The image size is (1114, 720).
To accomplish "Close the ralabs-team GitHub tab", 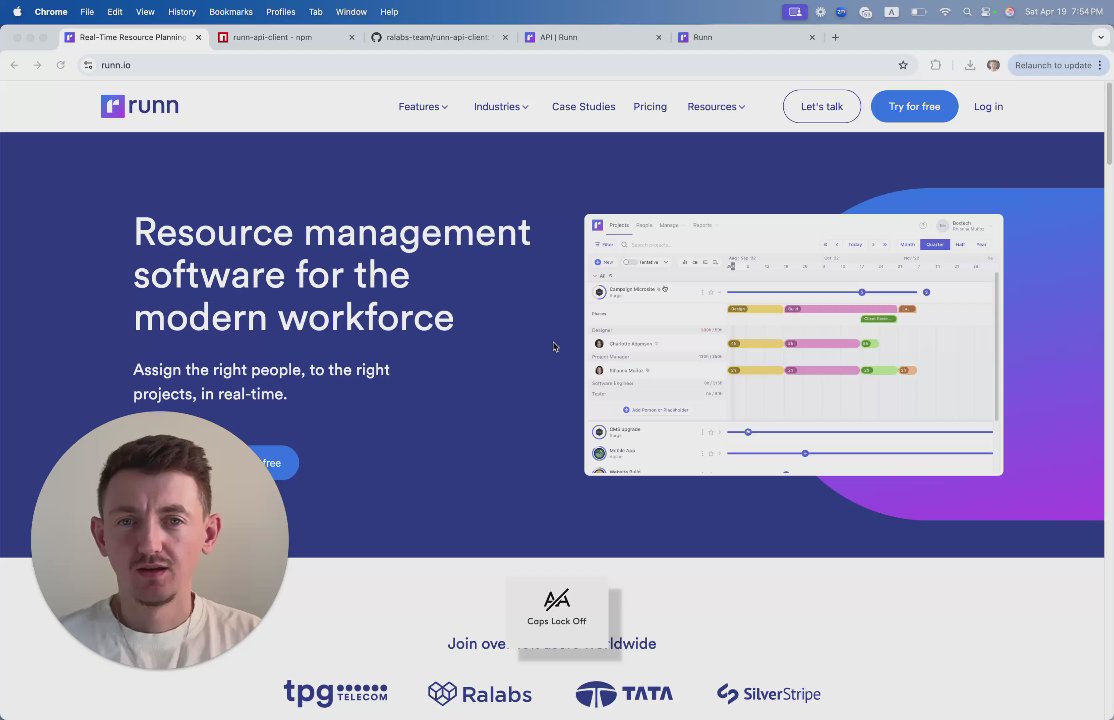I will (505, 37).
